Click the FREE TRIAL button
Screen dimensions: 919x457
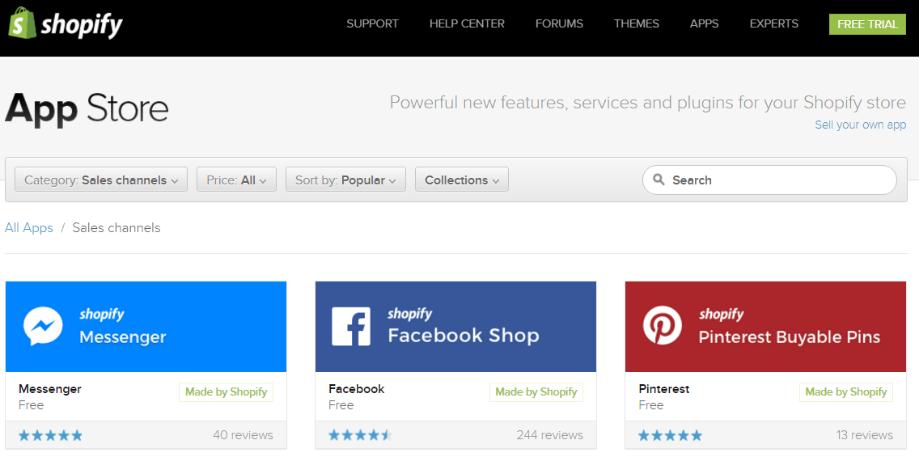point(867,24)
